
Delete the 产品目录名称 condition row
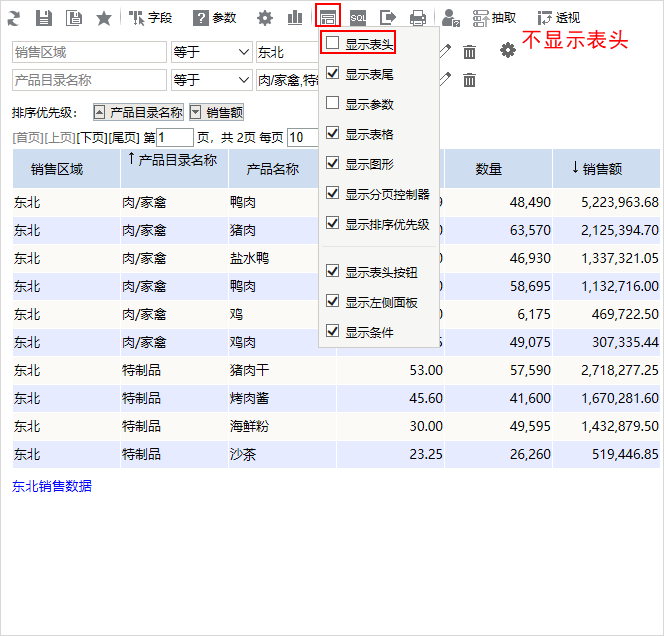[469, 80]
